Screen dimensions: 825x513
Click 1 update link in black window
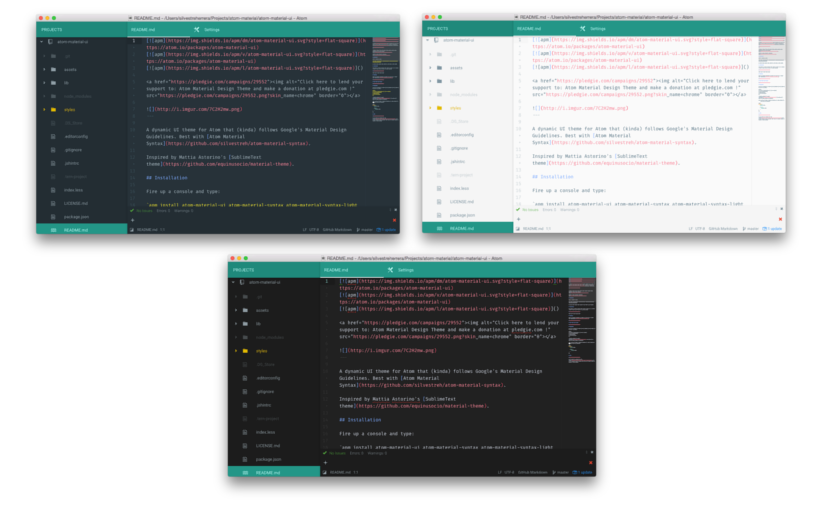[584, 472]
